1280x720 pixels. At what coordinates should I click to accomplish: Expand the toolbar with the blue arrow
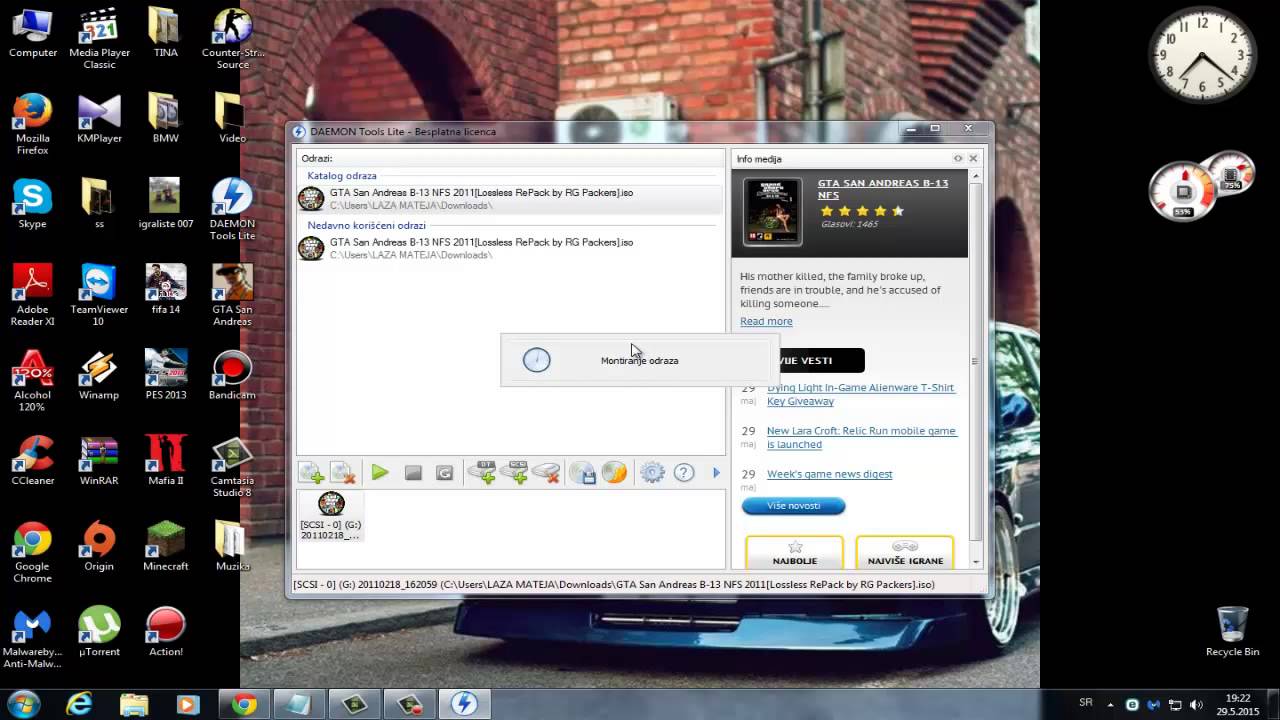tap(716, 473)
